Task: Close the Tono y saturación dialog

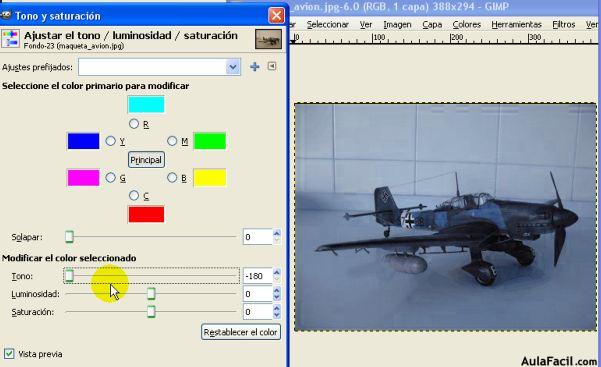Action: click(276, 16)
